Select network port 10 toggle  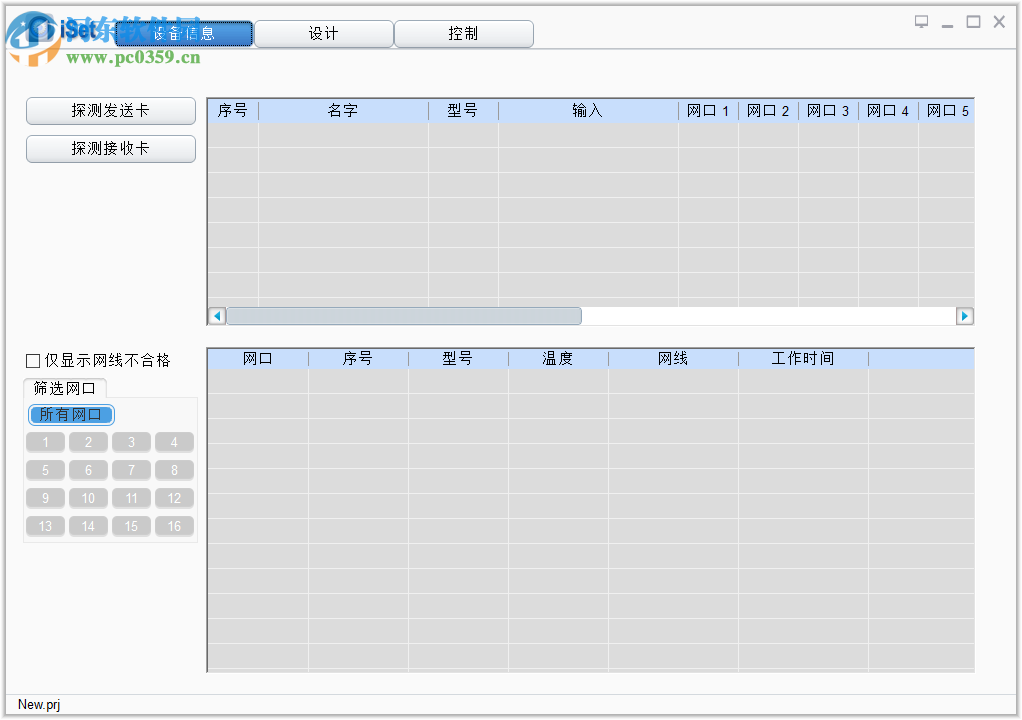88,498
